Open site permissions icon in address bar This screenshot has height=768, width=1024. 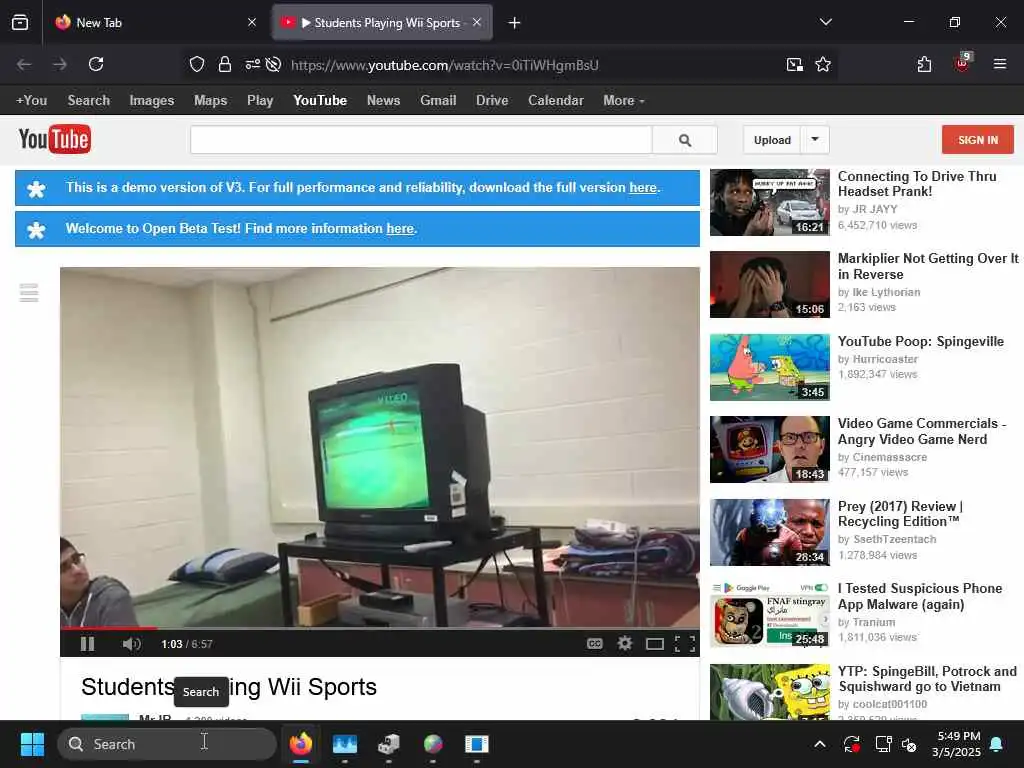(x=253, y=64)
